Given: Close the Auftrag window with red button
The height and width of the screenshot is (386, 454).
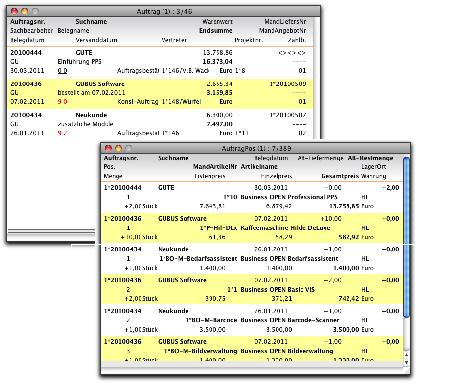Looking at the screenshot, I should [x=14, y=11].
